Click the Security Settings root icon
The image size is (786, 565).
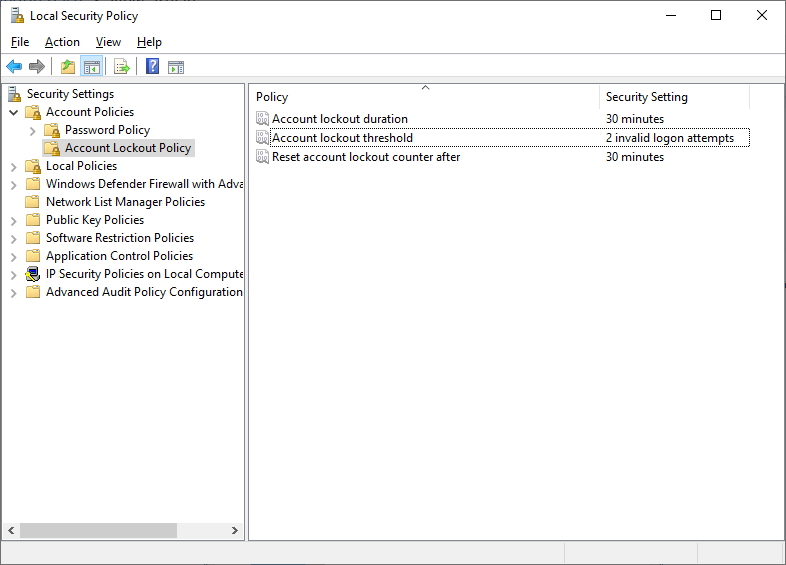15,94
